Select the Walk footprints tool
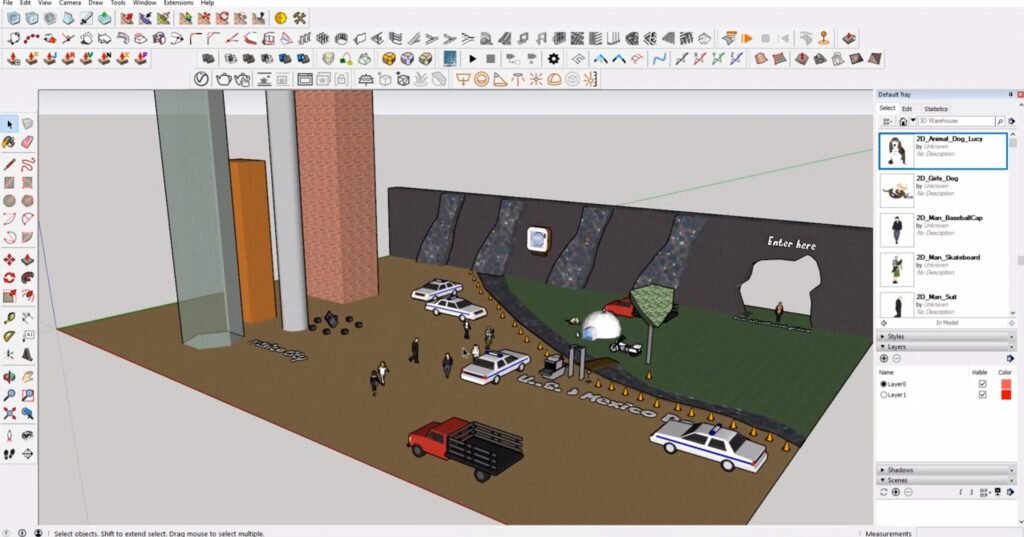1024x537 pixels. (9, 454)
